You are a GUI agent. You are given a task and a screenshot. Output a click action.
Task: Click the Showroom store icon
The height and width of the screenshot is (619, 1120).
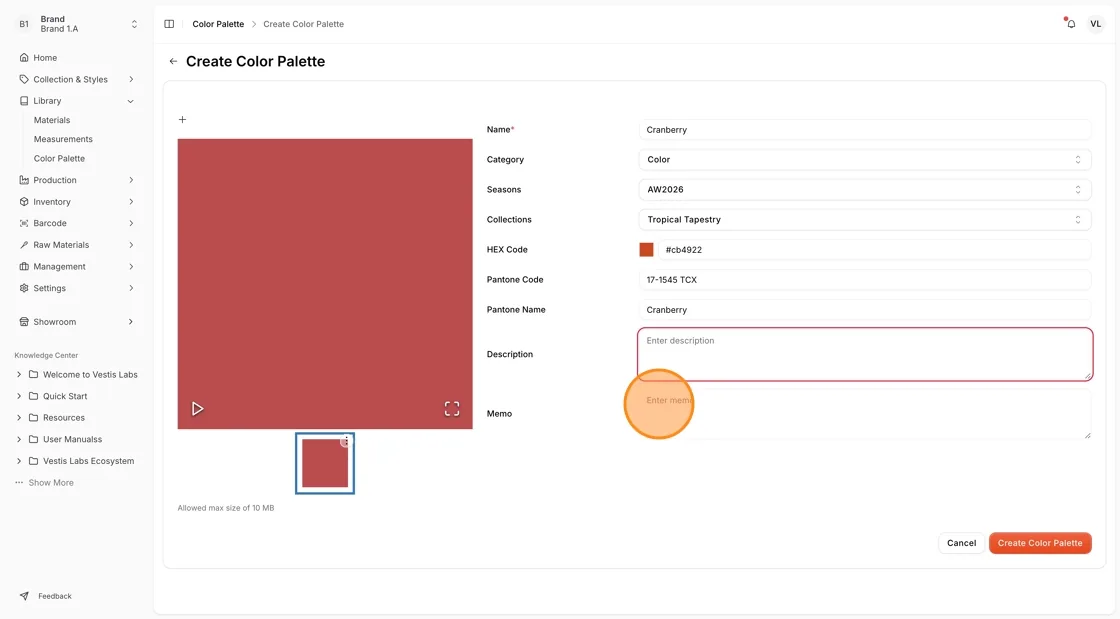[x=24, y=321]
